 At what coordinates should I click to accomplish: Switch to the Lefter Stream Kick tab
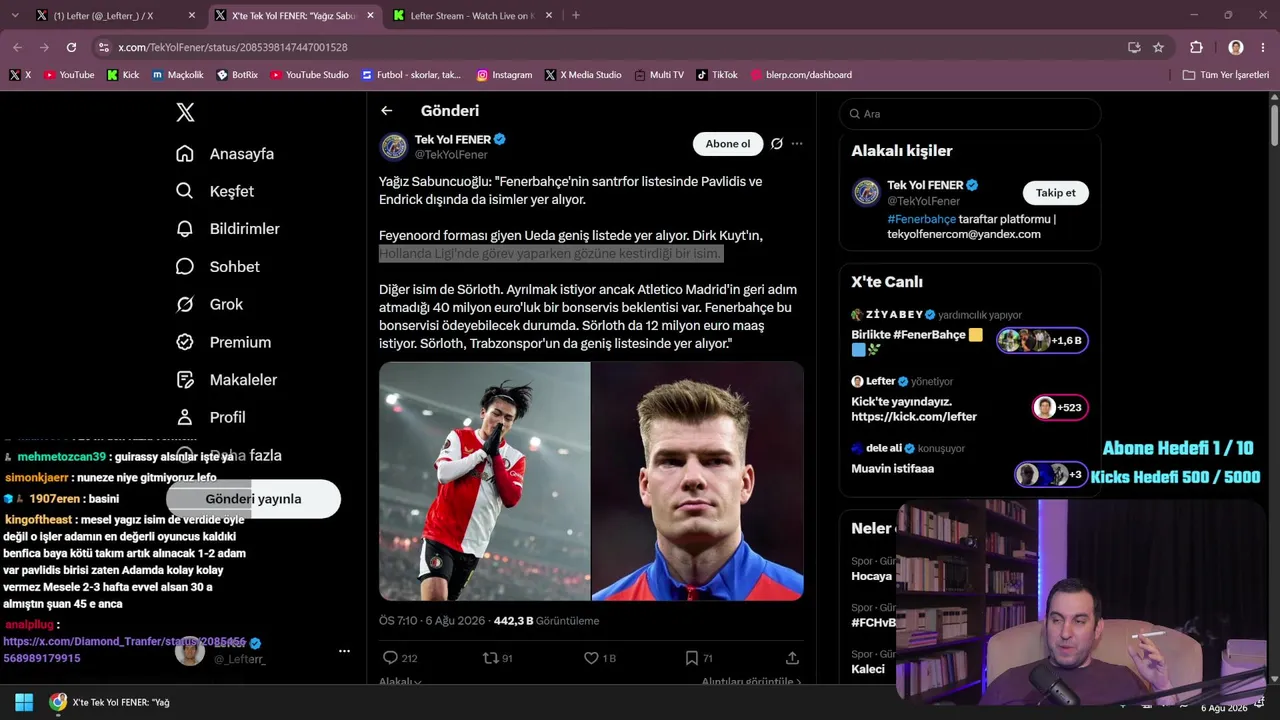pyautogui.click(x=472, y=15)
